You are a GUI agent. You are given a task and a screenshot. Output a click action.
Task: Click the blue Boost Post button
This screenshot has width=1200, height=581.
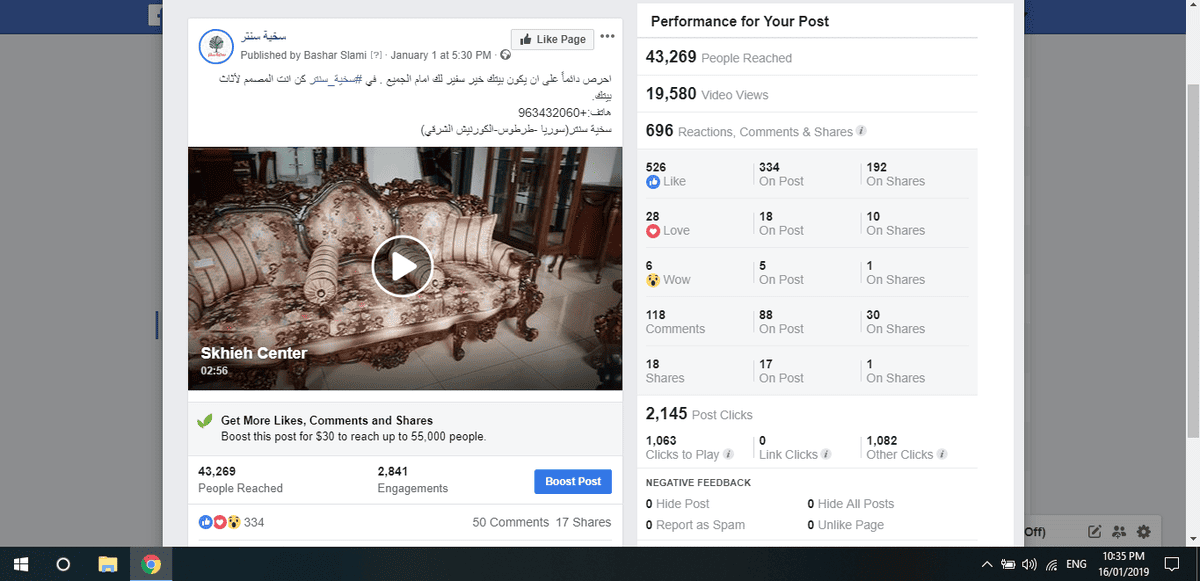[x=573, y=481]
